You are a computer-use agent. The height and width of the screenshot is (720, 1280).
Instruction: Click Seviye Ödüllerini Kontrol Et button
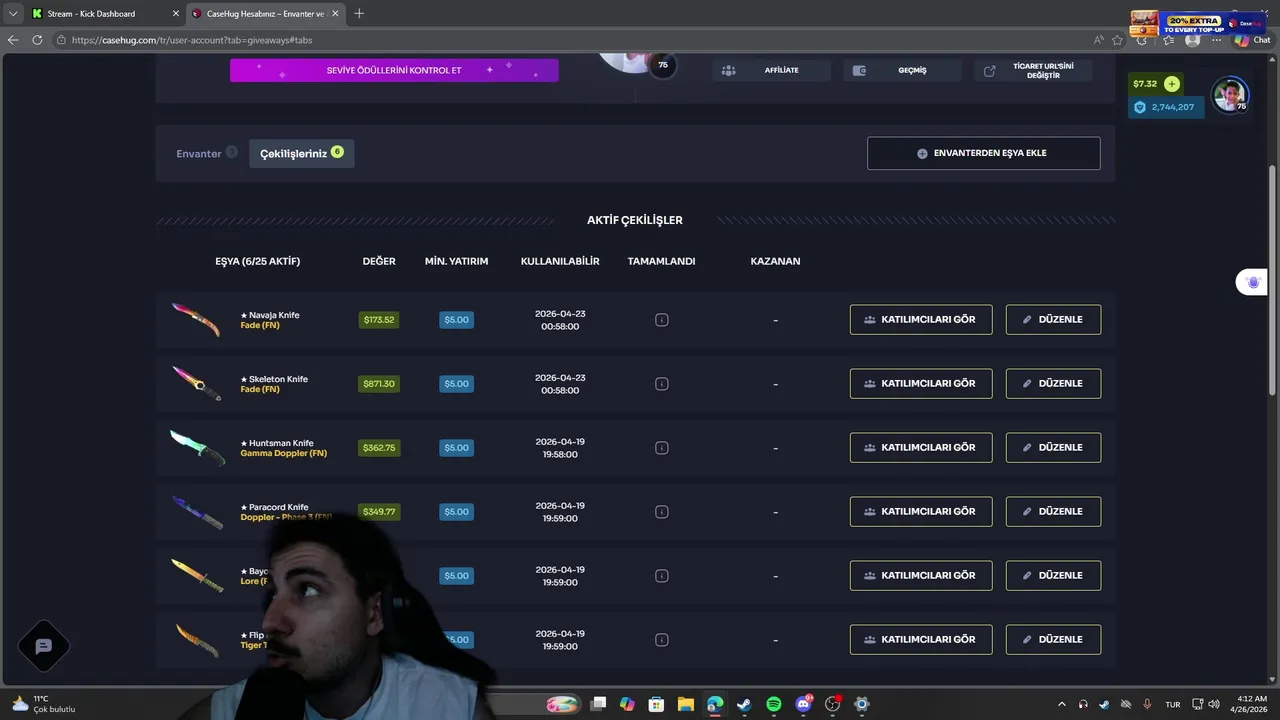pos(394,70)
